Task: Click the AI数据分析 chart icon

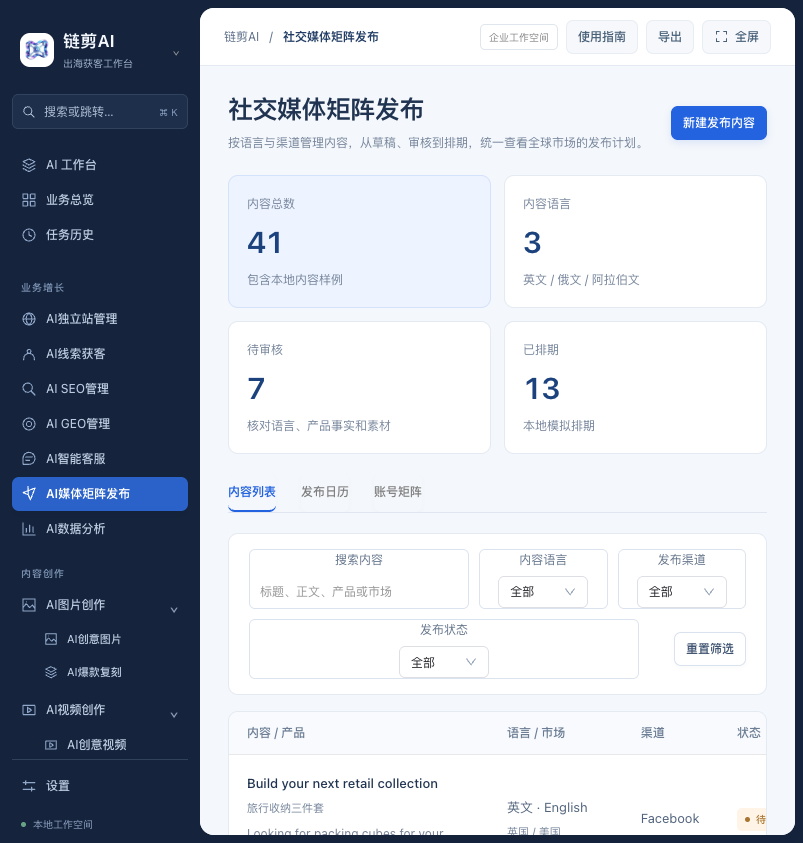Action: 29,528
